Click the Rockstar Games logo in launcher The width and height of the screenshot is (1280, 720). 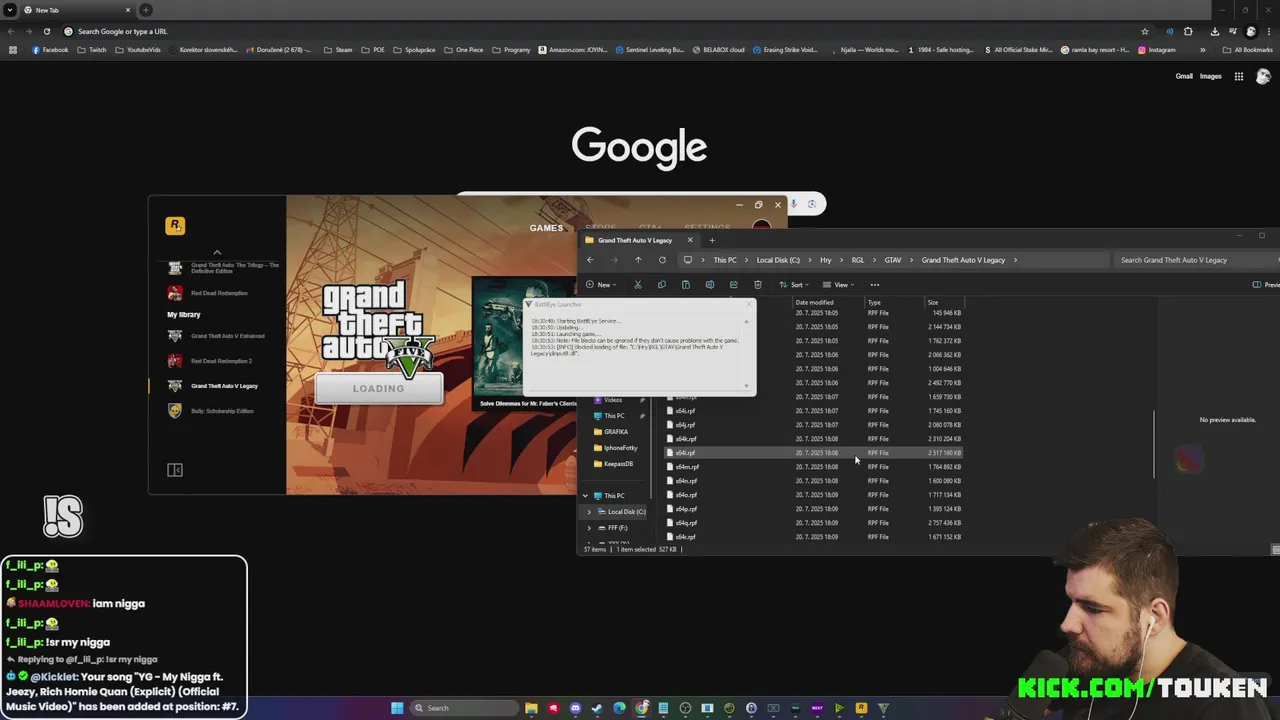tap(175, 226)
